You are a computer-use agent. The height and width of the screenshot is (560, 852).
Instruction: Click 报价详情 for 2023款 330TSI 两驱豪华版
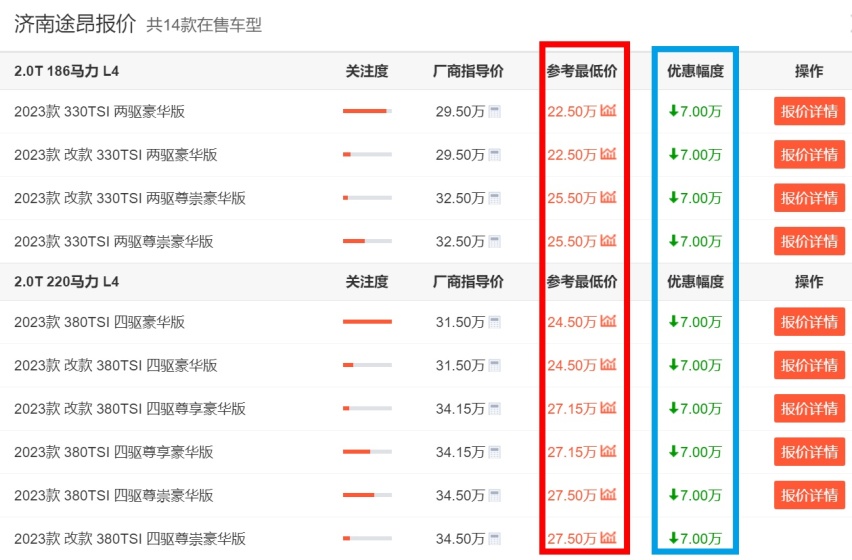(x=809, y=111)
